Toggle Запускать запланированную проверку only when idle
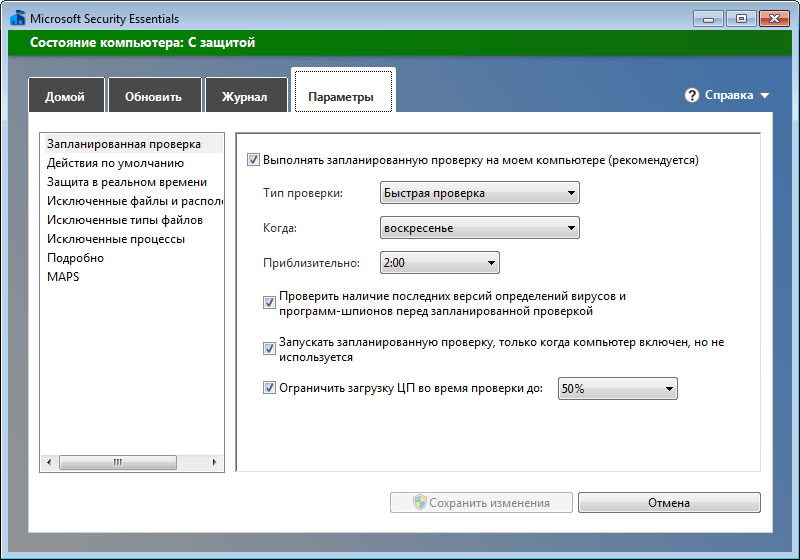 [269, 349]
